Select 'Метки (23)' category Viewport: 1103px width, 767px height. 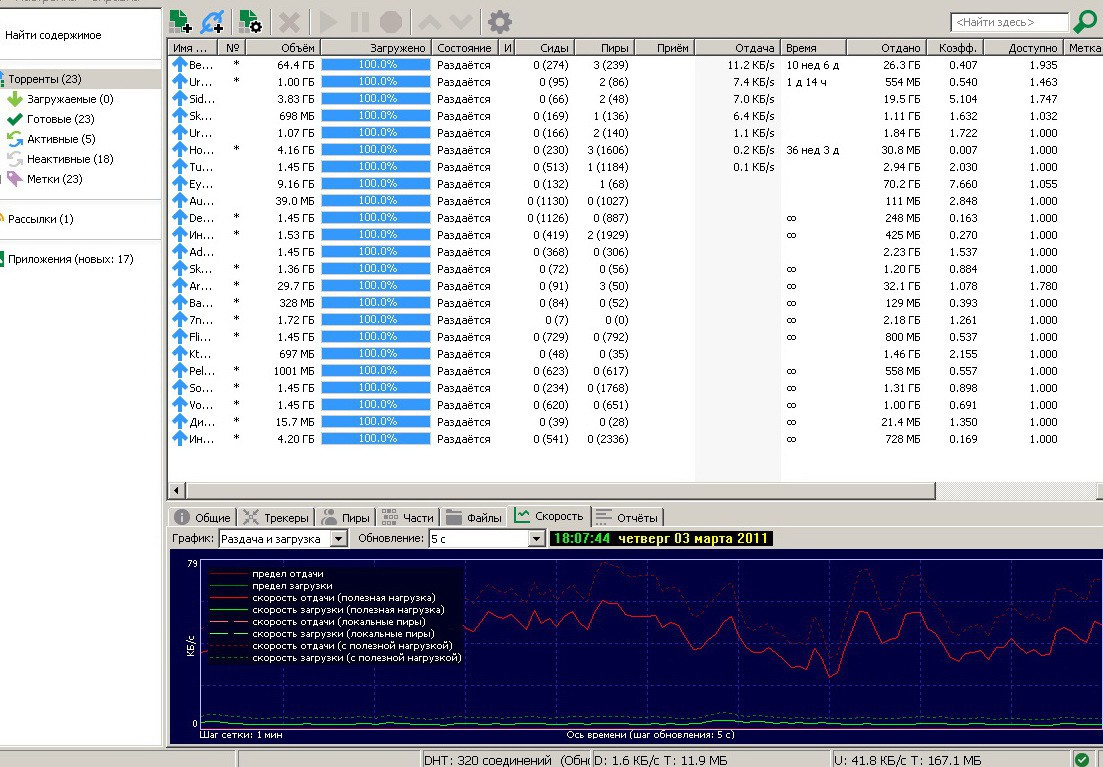54,179
